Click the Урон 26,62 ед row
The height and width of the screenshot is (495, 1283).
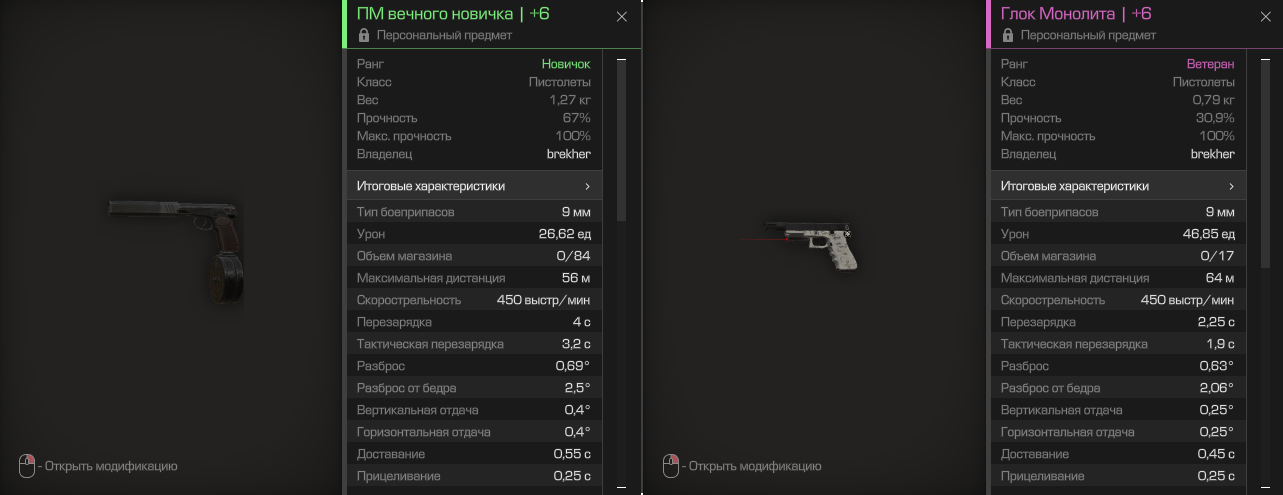(474, 234)
